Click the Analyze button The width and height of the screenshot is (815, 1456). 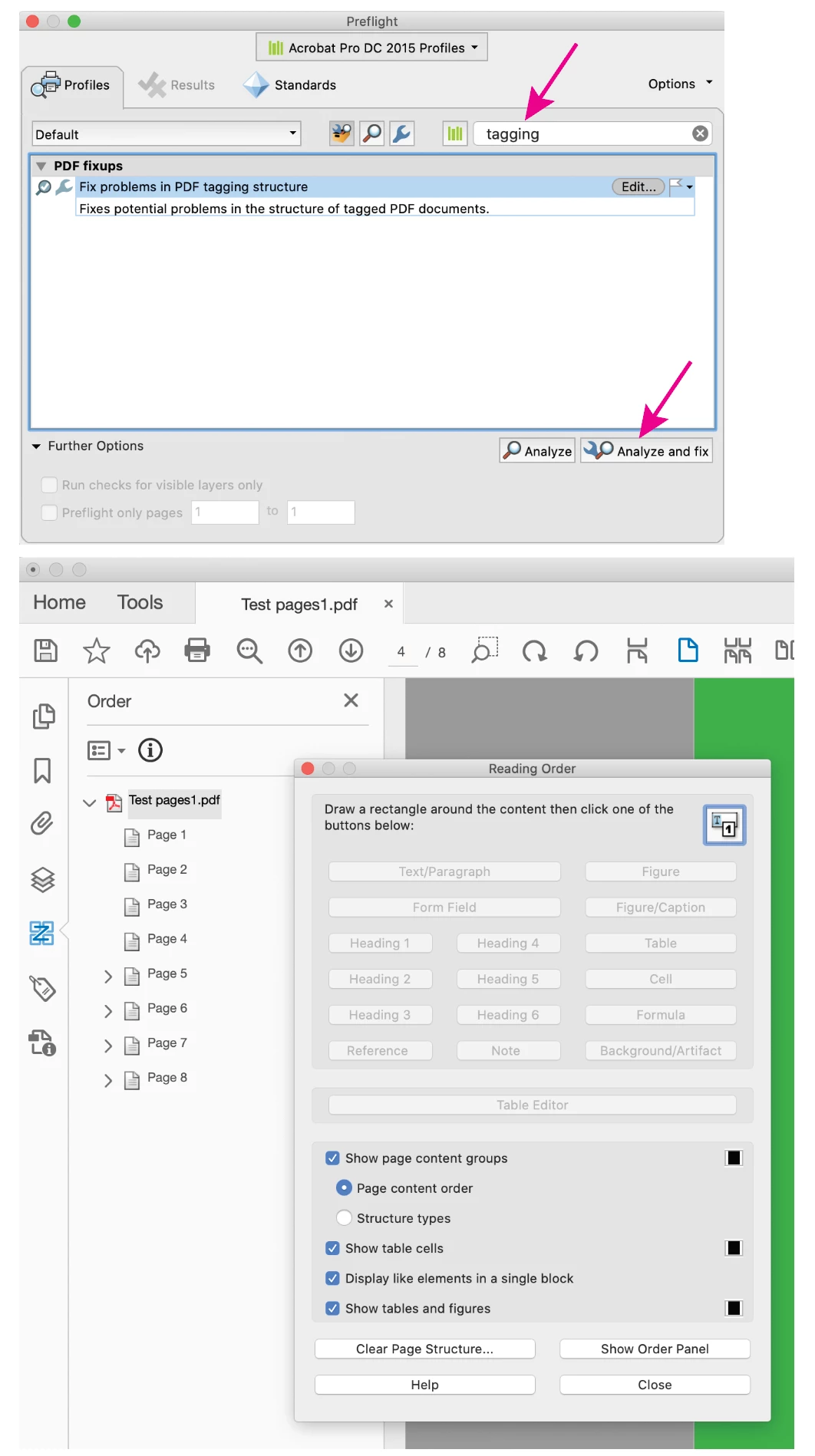(537, 450)
